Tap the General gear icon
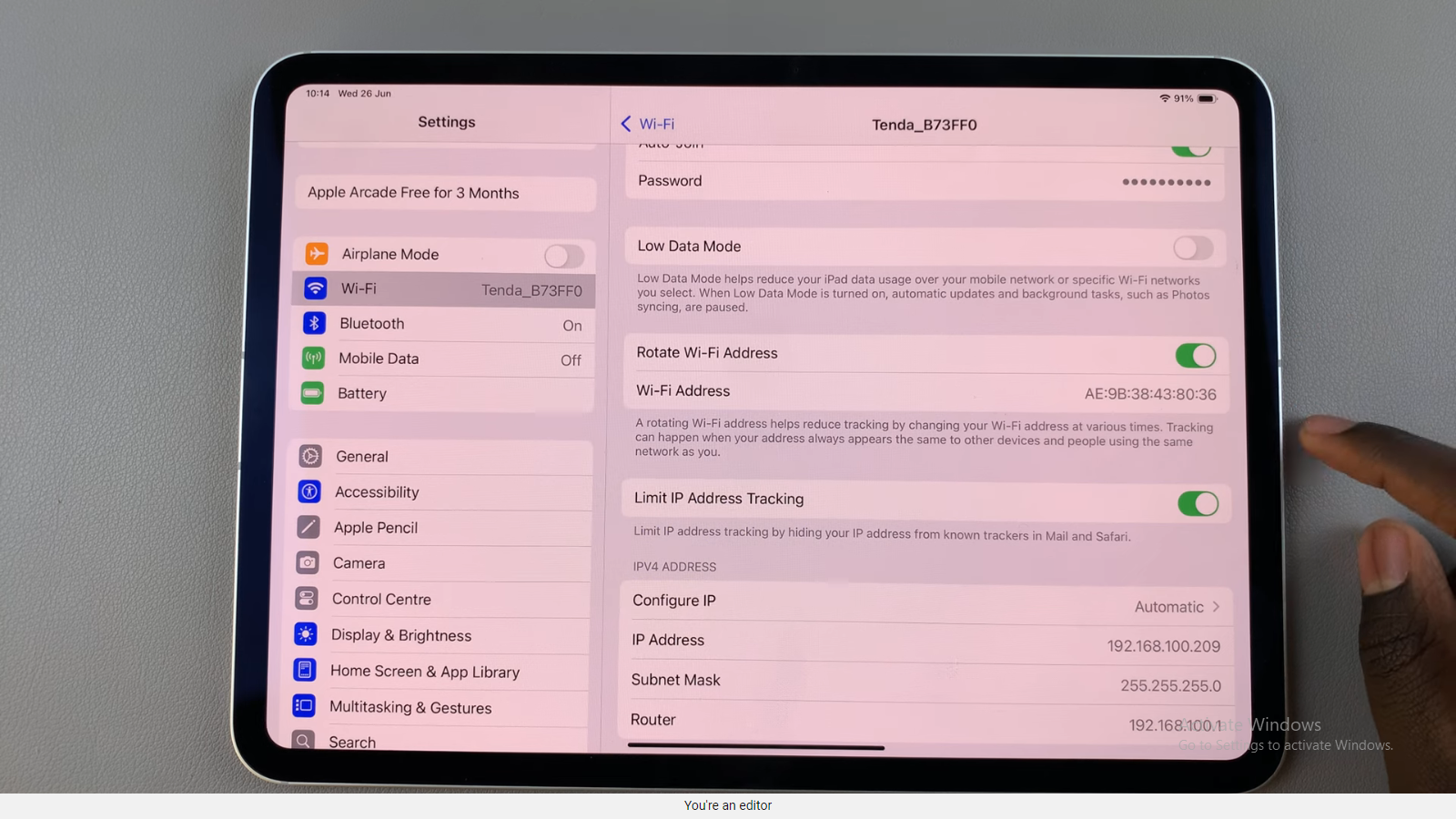Viewport: 1456px width, 819px height. 310,456
